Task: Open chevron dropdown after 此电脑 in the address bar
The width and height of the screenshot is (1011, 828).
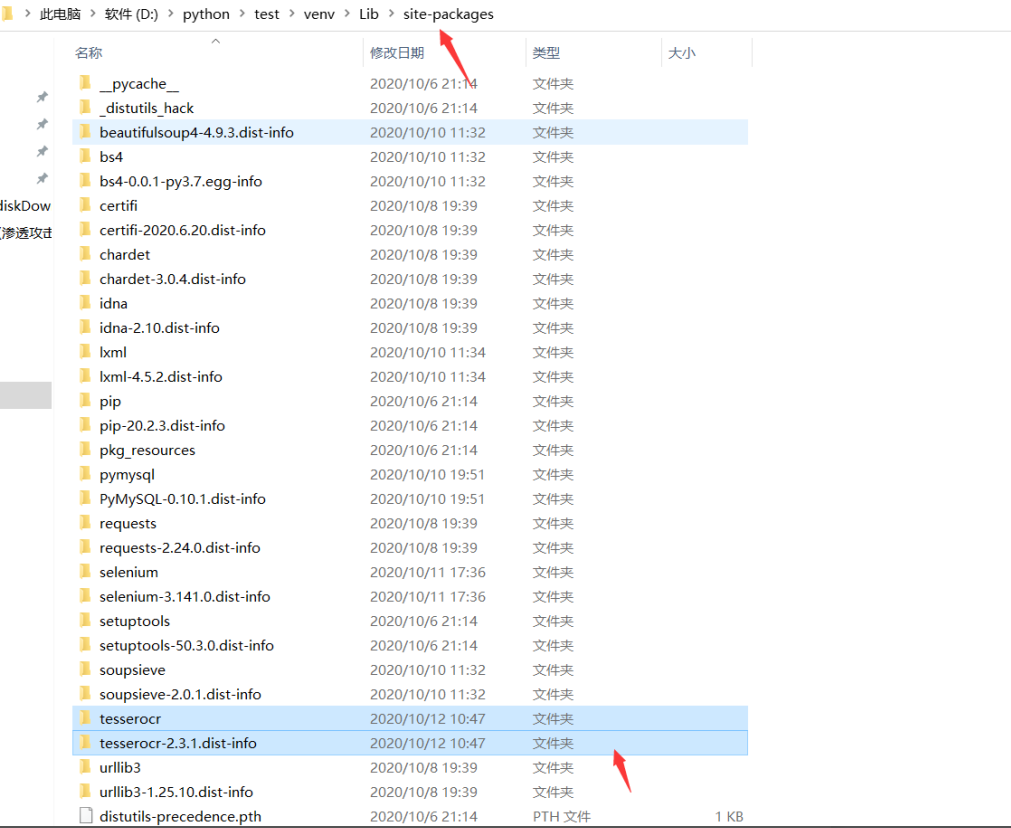Action: click(92, 14)
